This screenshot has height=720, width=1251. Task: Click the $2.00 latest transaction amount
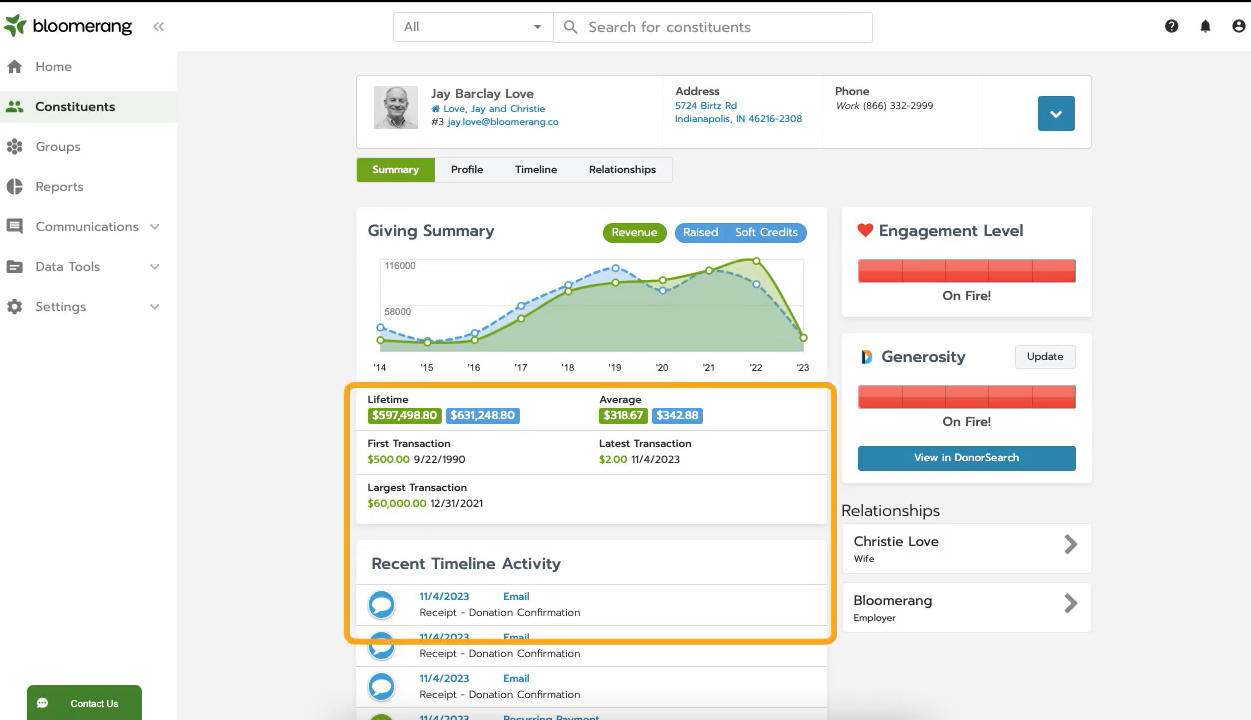pyautogui.click(x=613, y=460)
